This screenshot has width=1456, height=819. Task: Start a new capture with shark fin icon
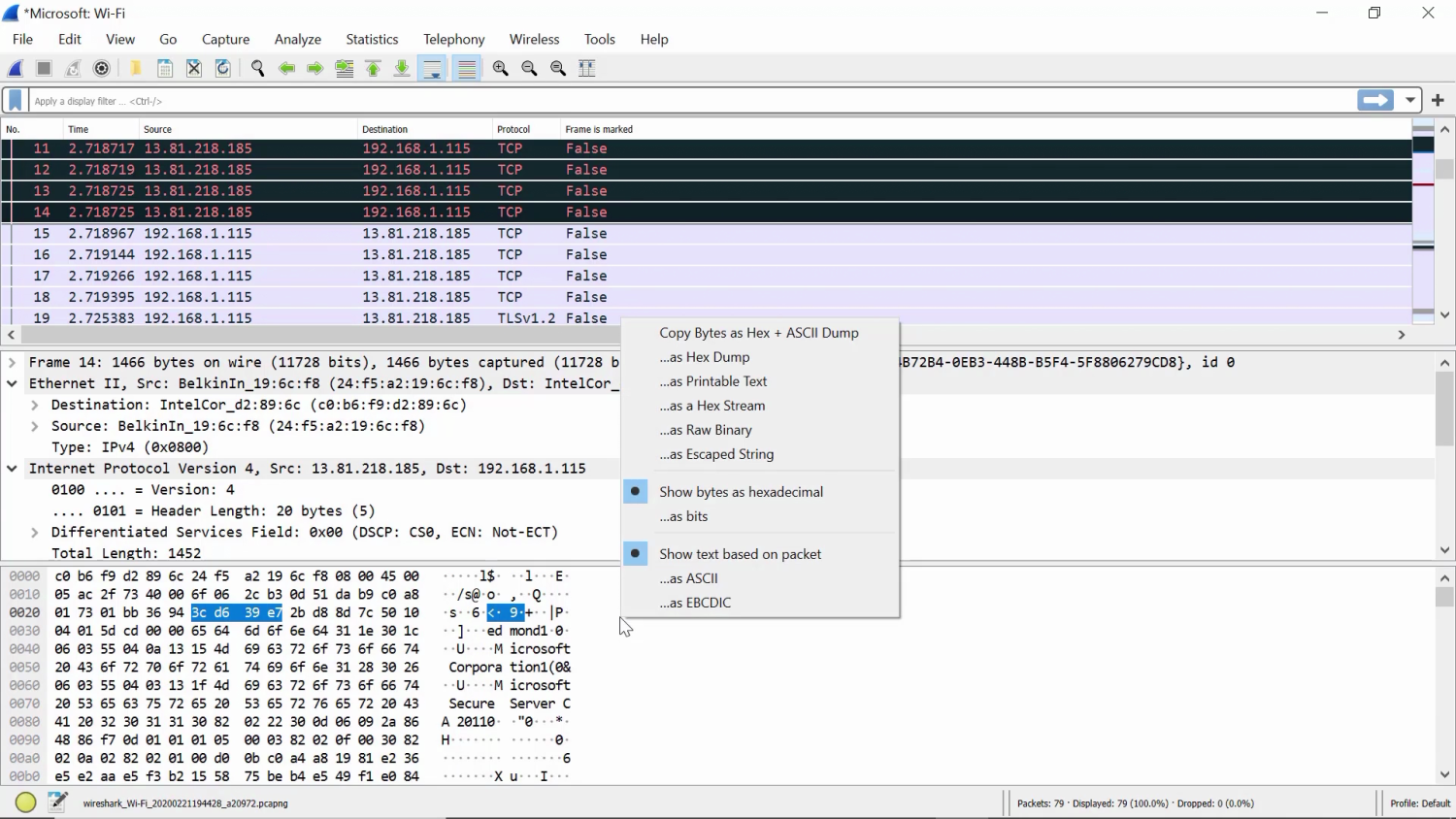(x=16, y=68)
